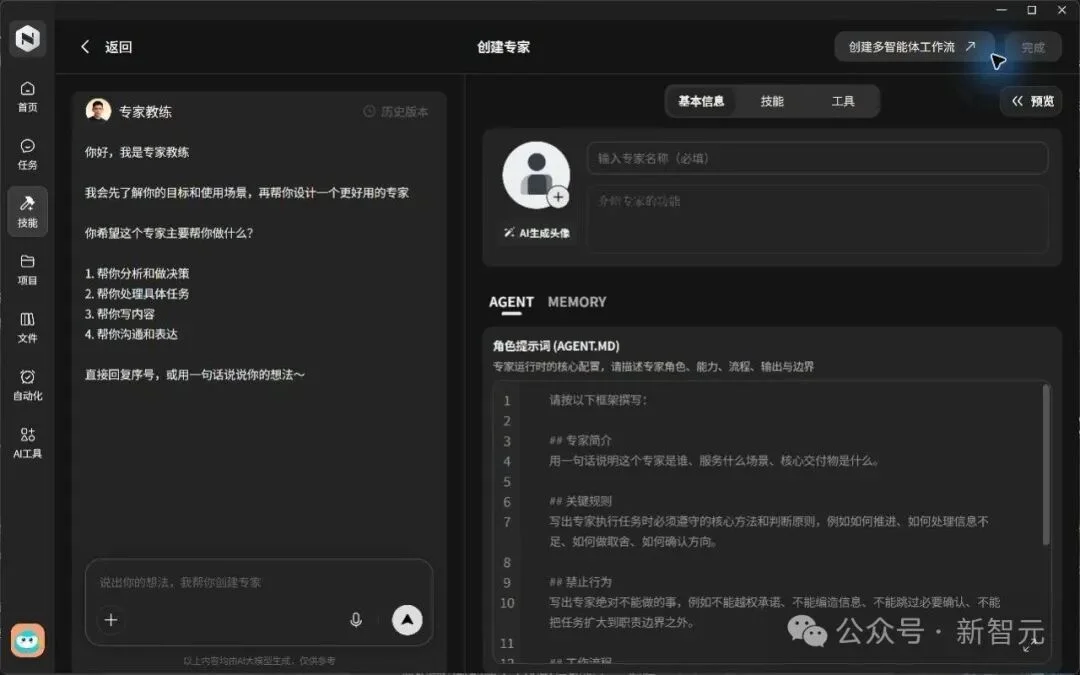The image size is (1080, 675).
Task: Open the 首页 home sidebar item
Action: [x=28, y=96]
